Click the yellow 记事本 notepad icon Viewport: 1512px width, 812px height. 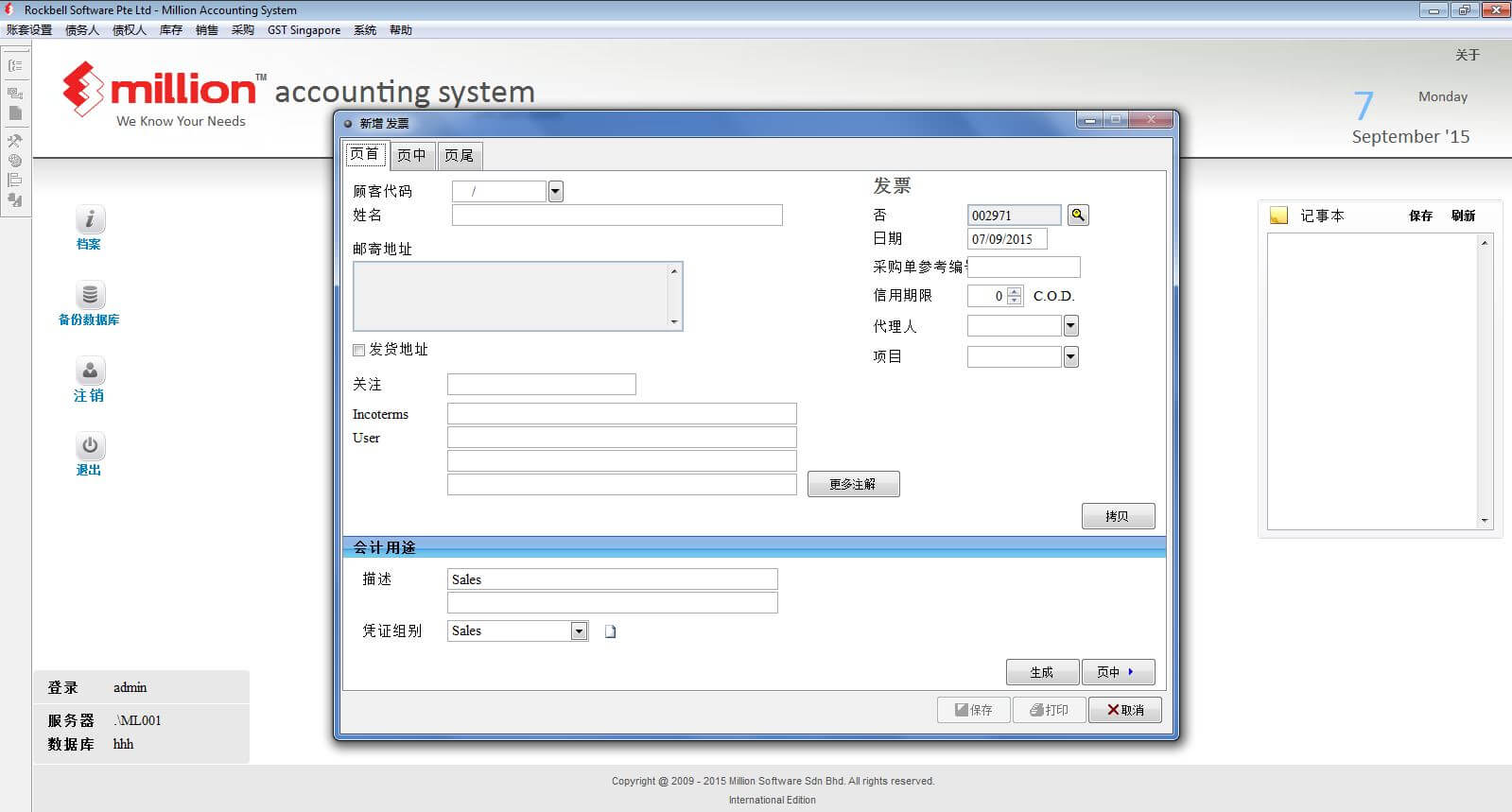tap(1278, 216)
